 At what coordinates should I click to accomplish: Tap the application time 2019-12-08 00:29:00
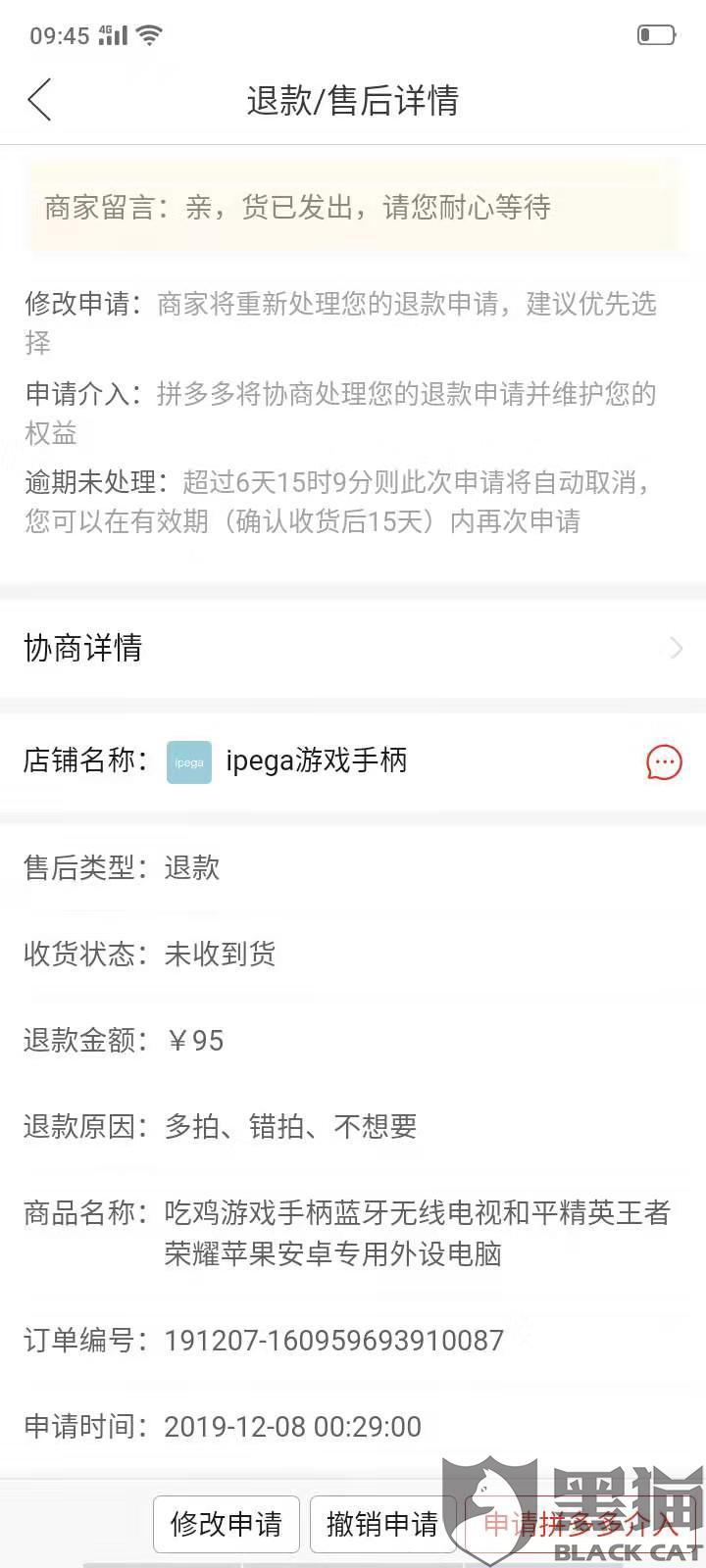point(292,1427)
